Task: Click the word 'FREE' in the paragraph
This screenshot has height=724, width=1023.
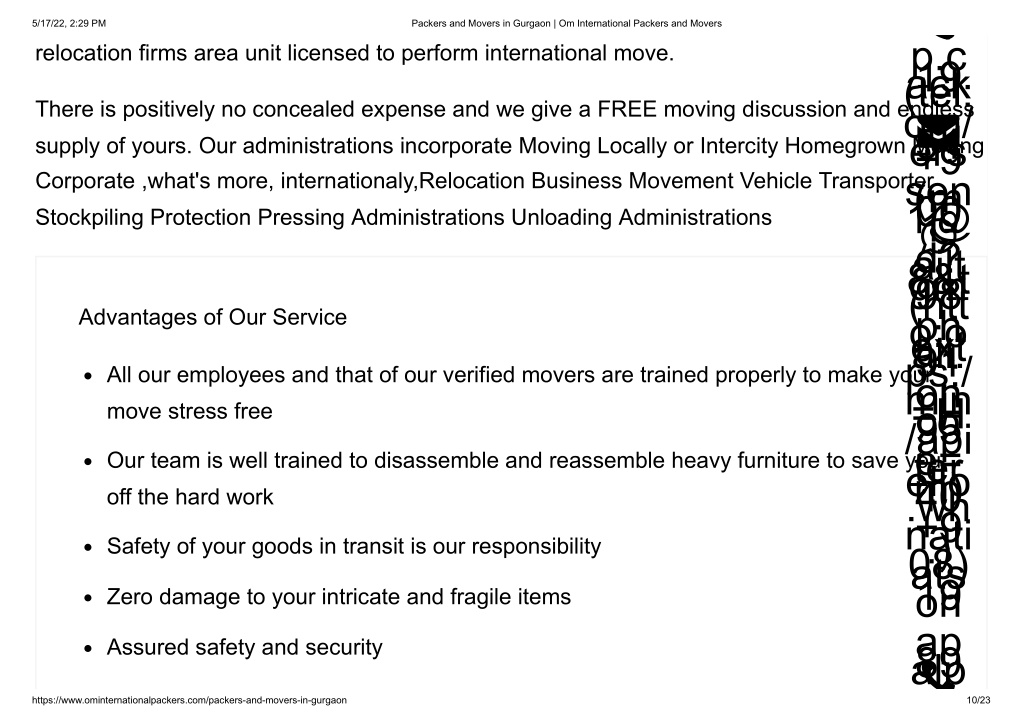Action: (626, 110)
